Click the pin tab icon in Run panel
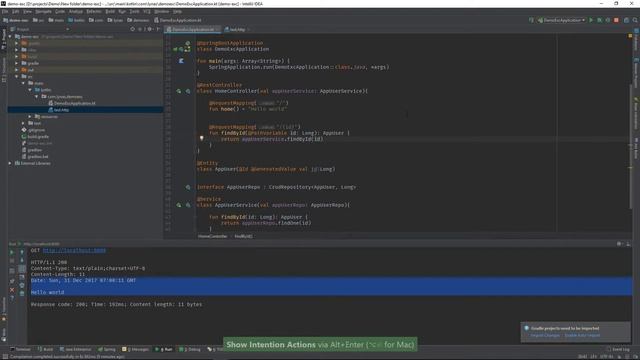This screenshot has height=360, width=640. (12, 281)
